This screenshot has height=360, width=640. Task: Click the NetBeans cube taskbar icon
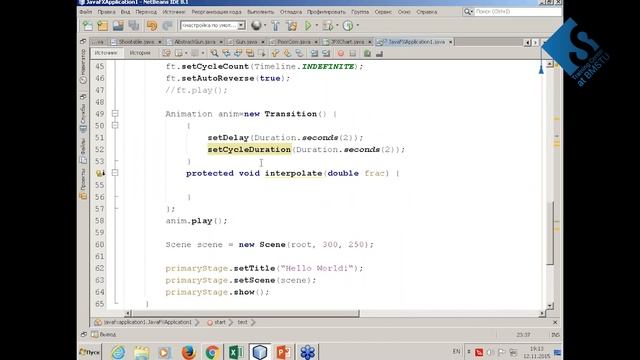260,352
